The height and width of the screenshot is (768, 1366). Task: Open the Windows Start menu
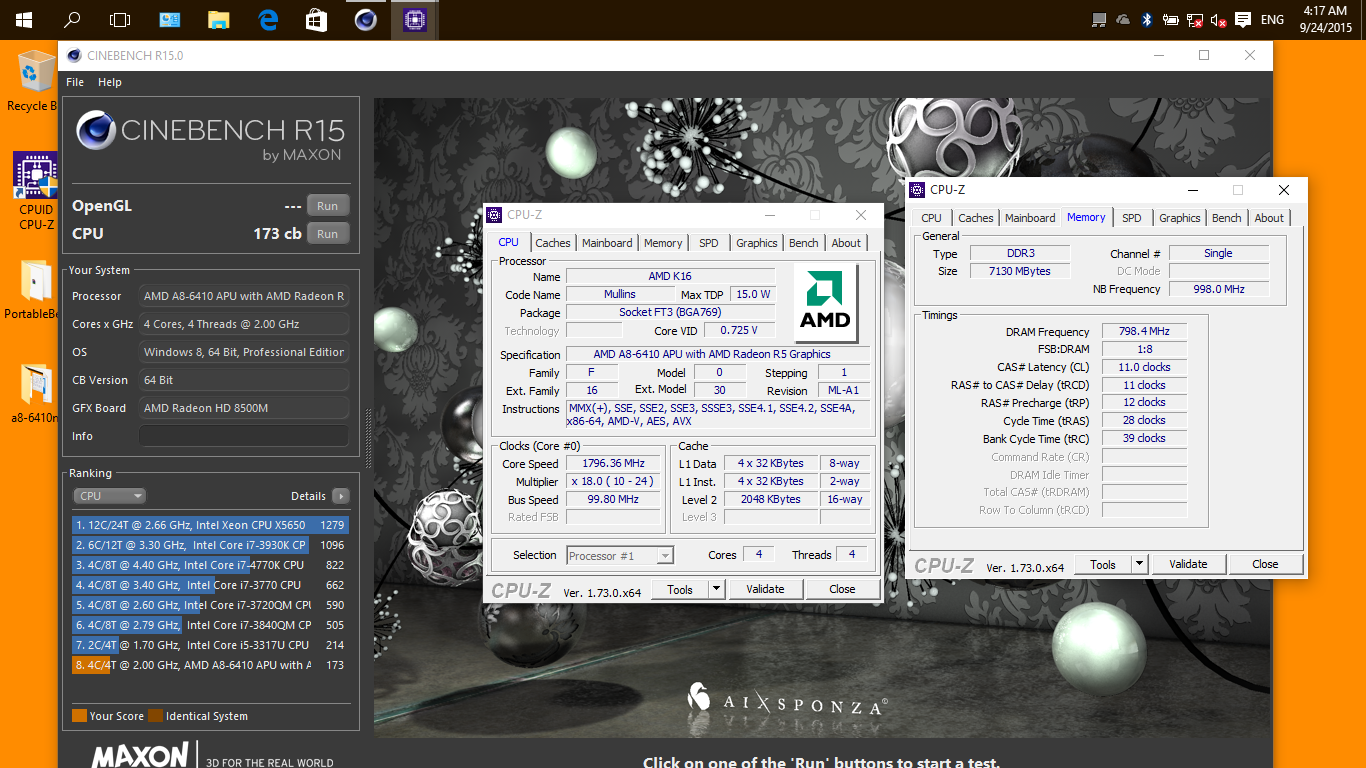point(24,20)
